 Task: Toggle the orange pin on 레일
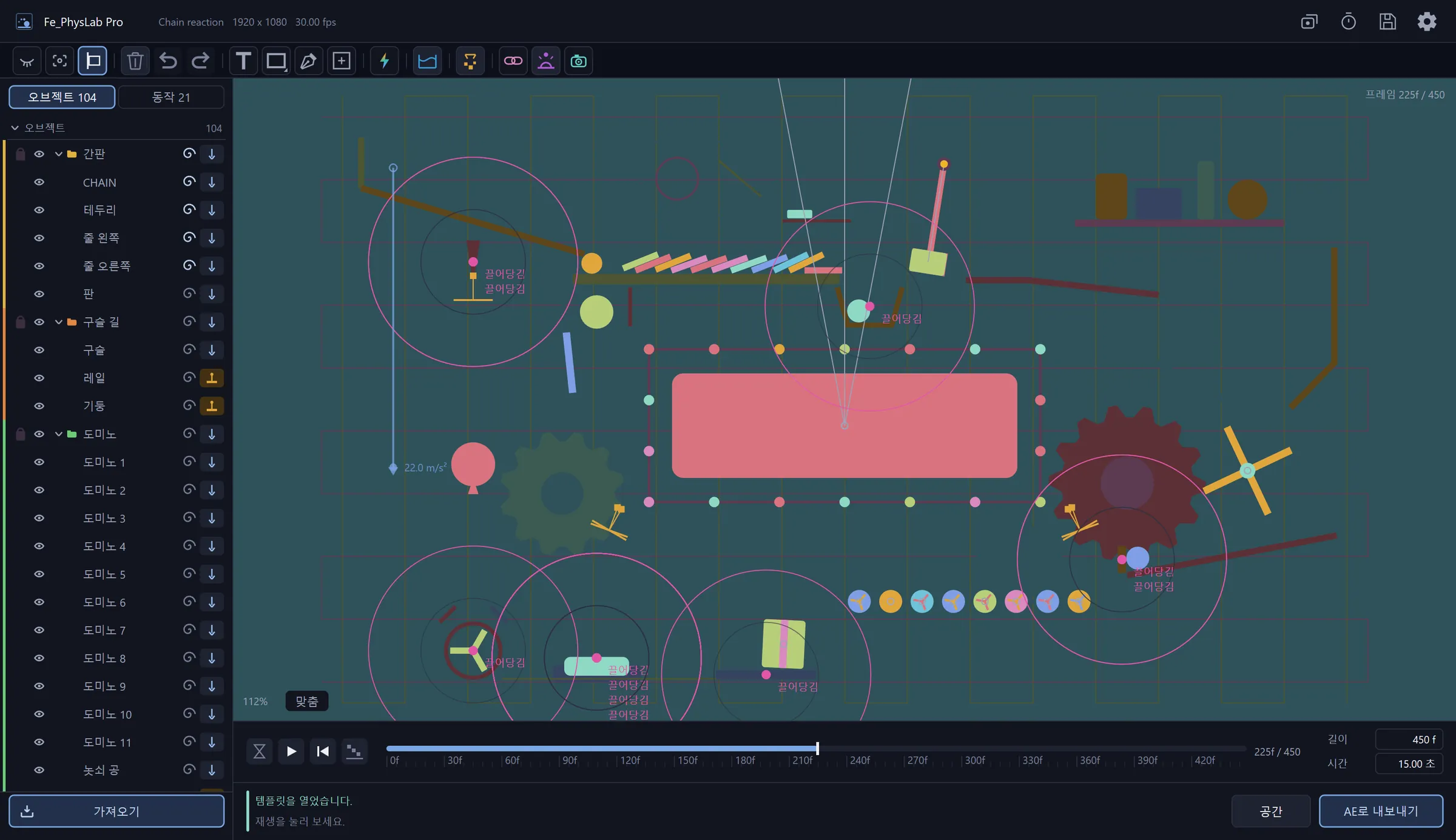point(212,378)
